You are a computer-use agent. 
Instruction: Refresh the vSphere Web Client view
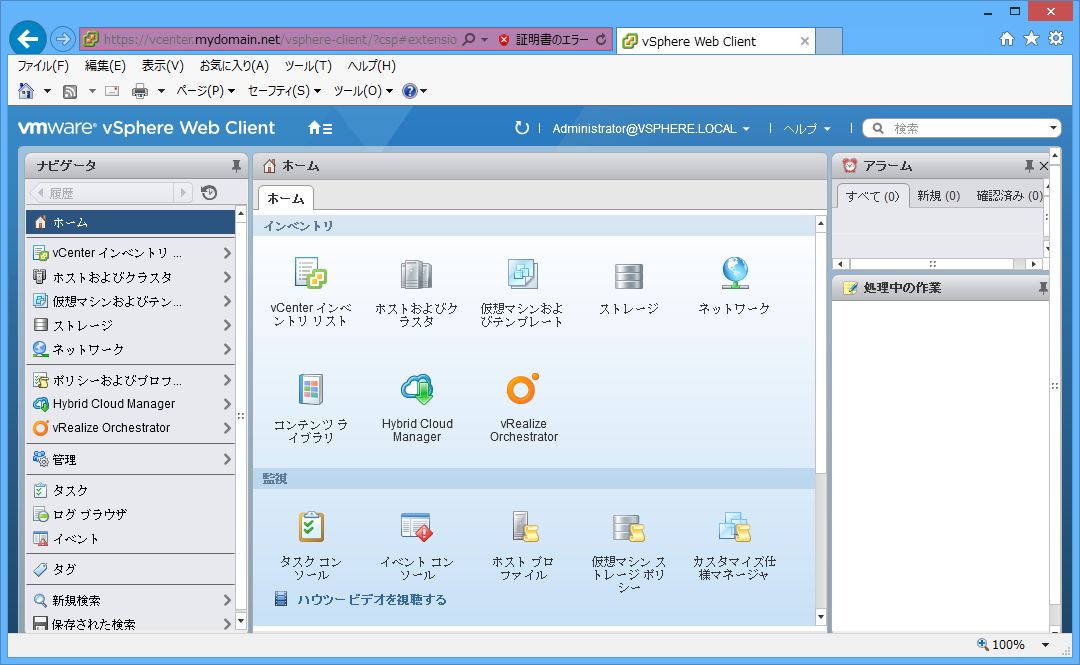click(x=521, y=128)
